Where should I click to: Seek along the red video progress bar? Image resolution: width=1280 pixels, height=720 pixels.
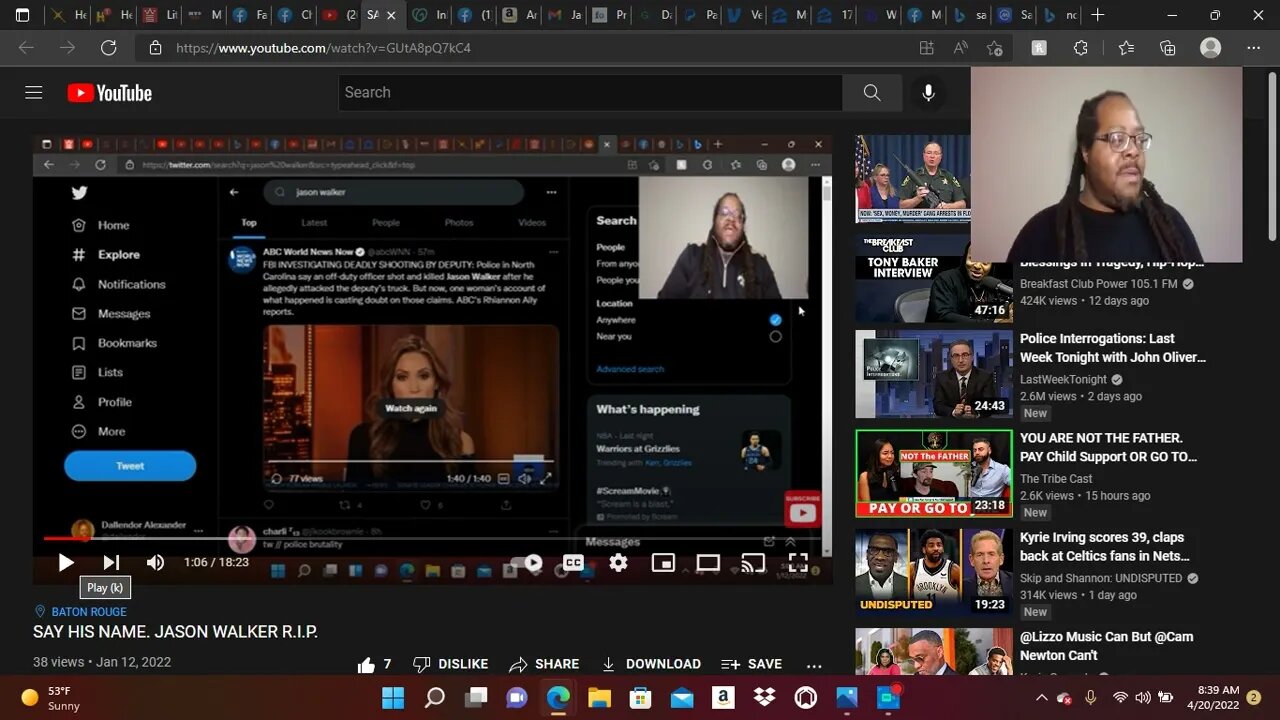coord(432,538)
